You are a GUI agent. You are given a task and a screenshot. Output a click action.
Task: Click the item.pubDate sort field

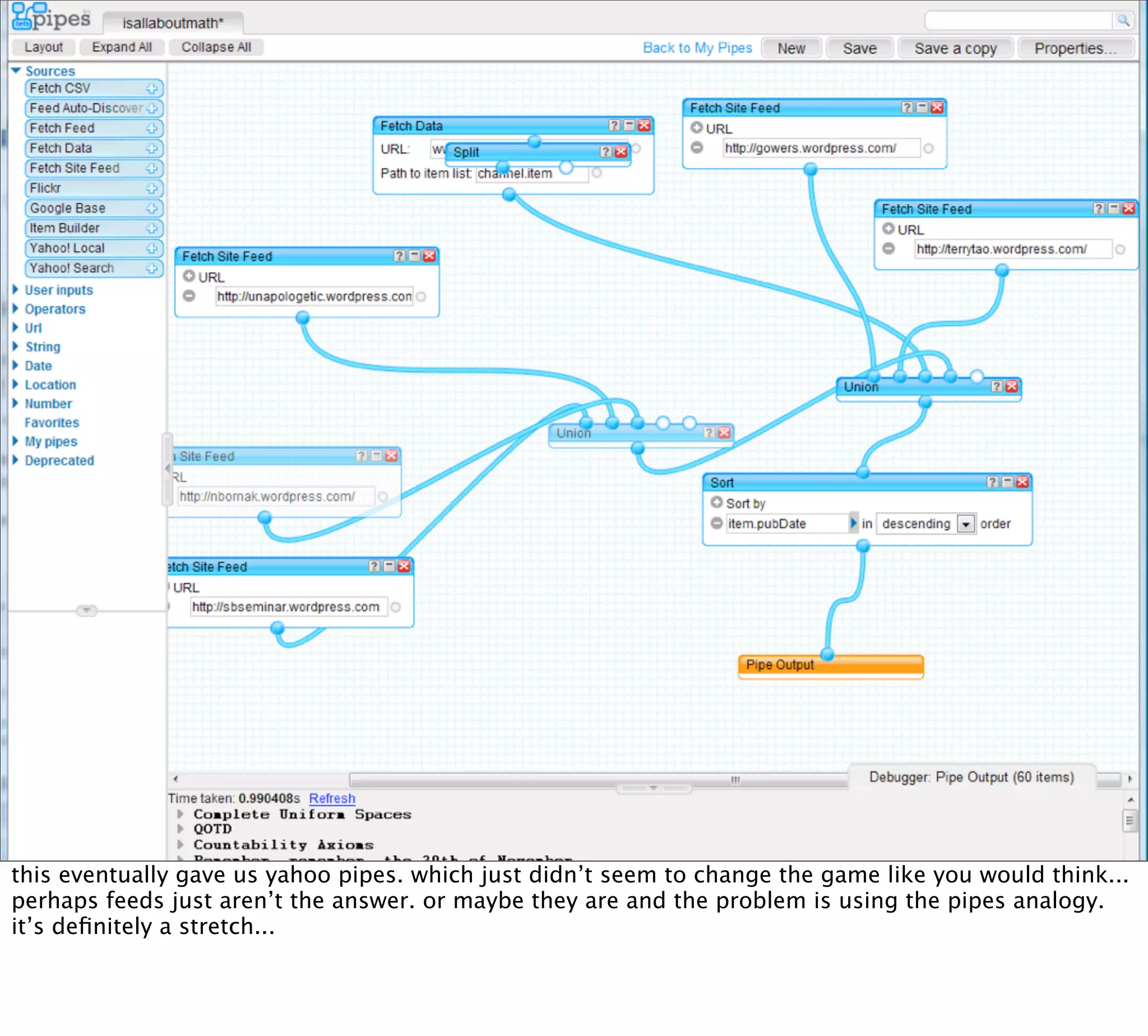pos(786,524)
